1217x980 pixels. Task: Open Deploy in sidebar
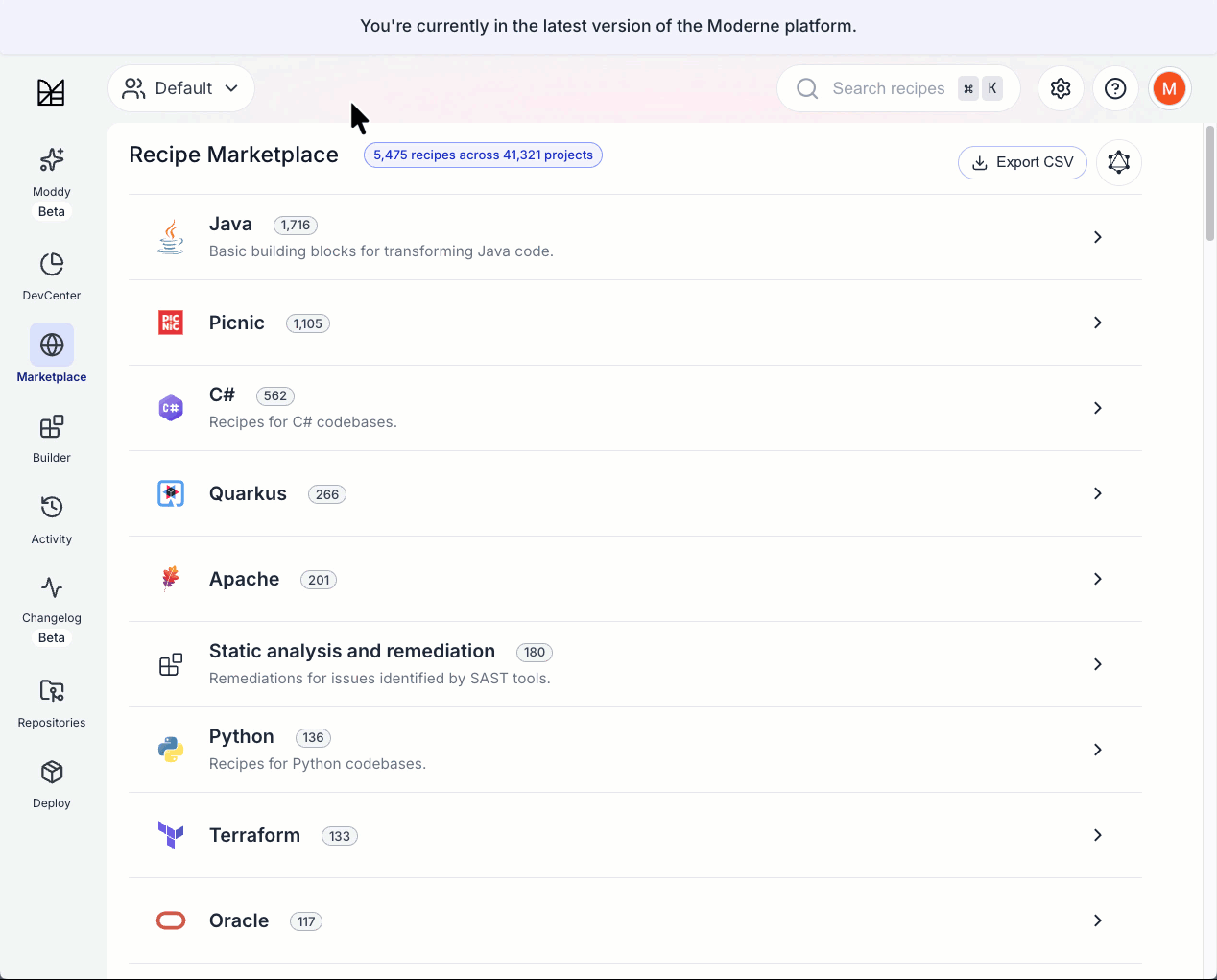[52, 785]
